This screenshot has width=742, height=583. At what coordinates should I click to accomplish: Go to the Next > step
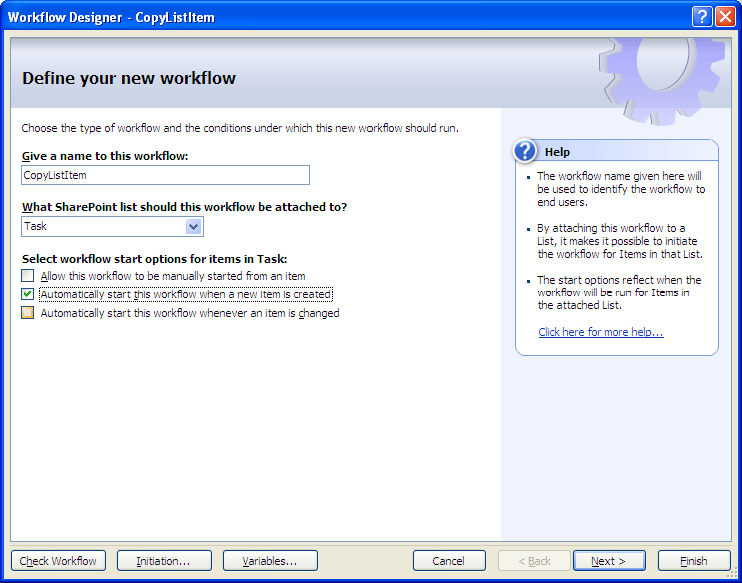point(609,561)
